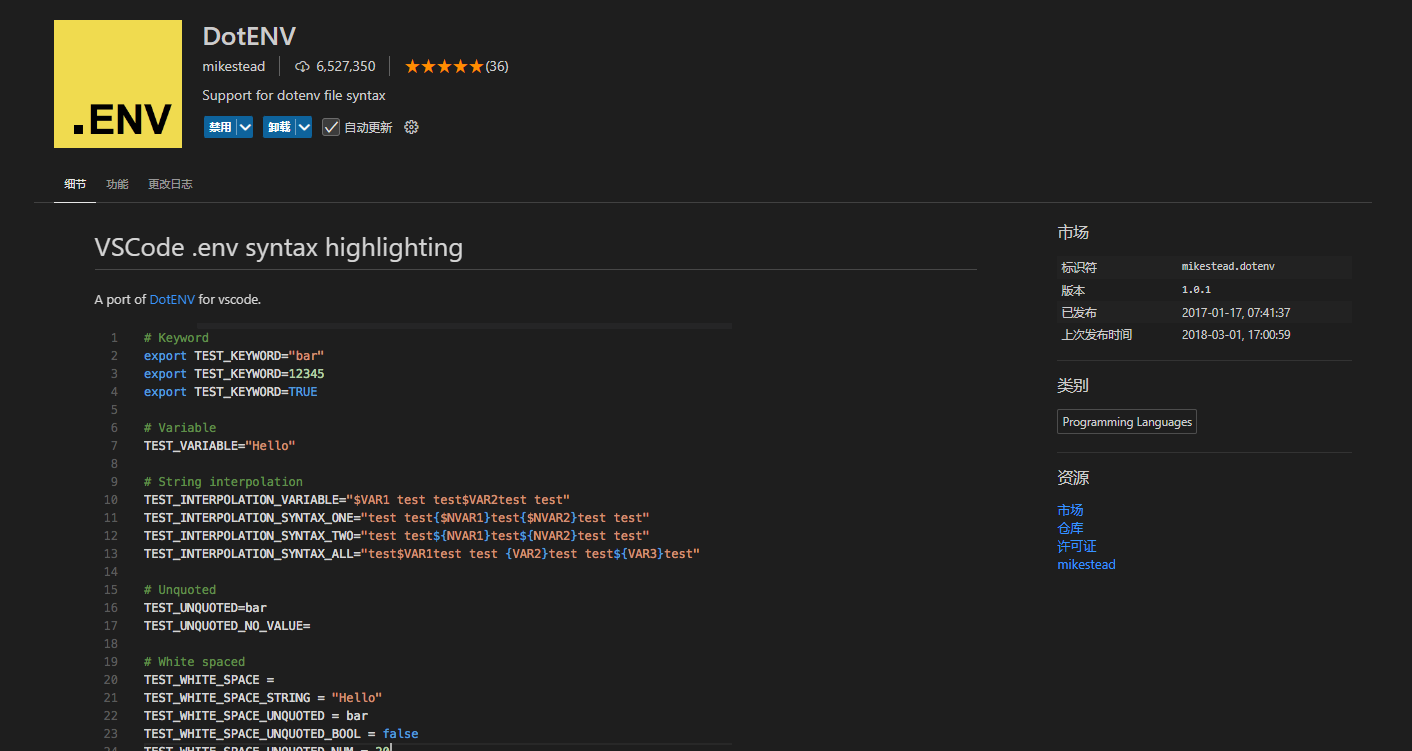Screen dimensions: 1412x751
Task: Click the DotENV extension logo
Action: (118, 84)
